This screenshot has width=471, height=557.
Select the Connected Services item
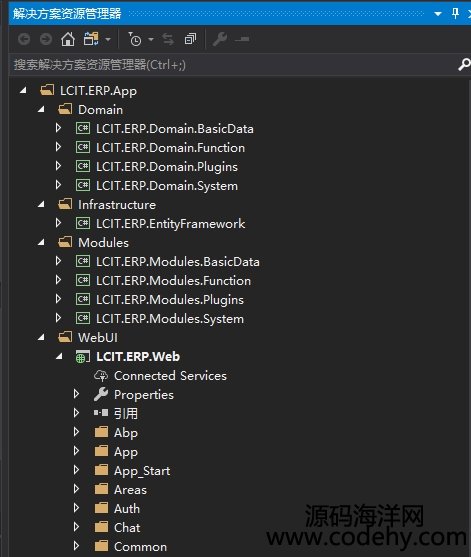tap(170, 376)
